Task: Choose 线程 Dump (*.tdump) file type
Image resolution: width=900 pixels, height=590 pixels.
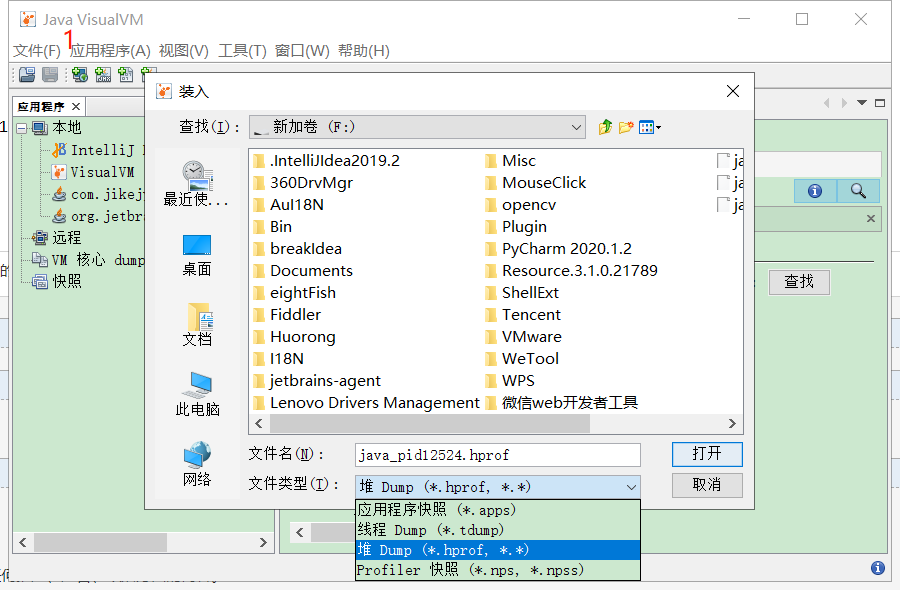Action: click(498, 530)
